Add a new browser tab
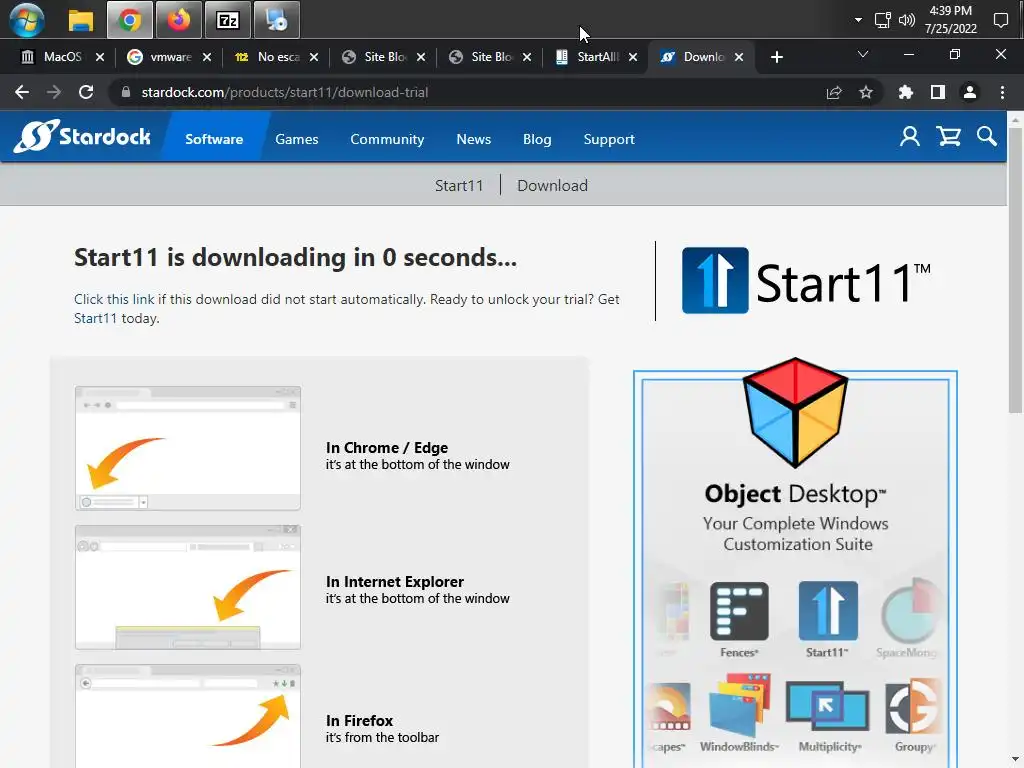The image size is (1024, 768). click(776, 57)
